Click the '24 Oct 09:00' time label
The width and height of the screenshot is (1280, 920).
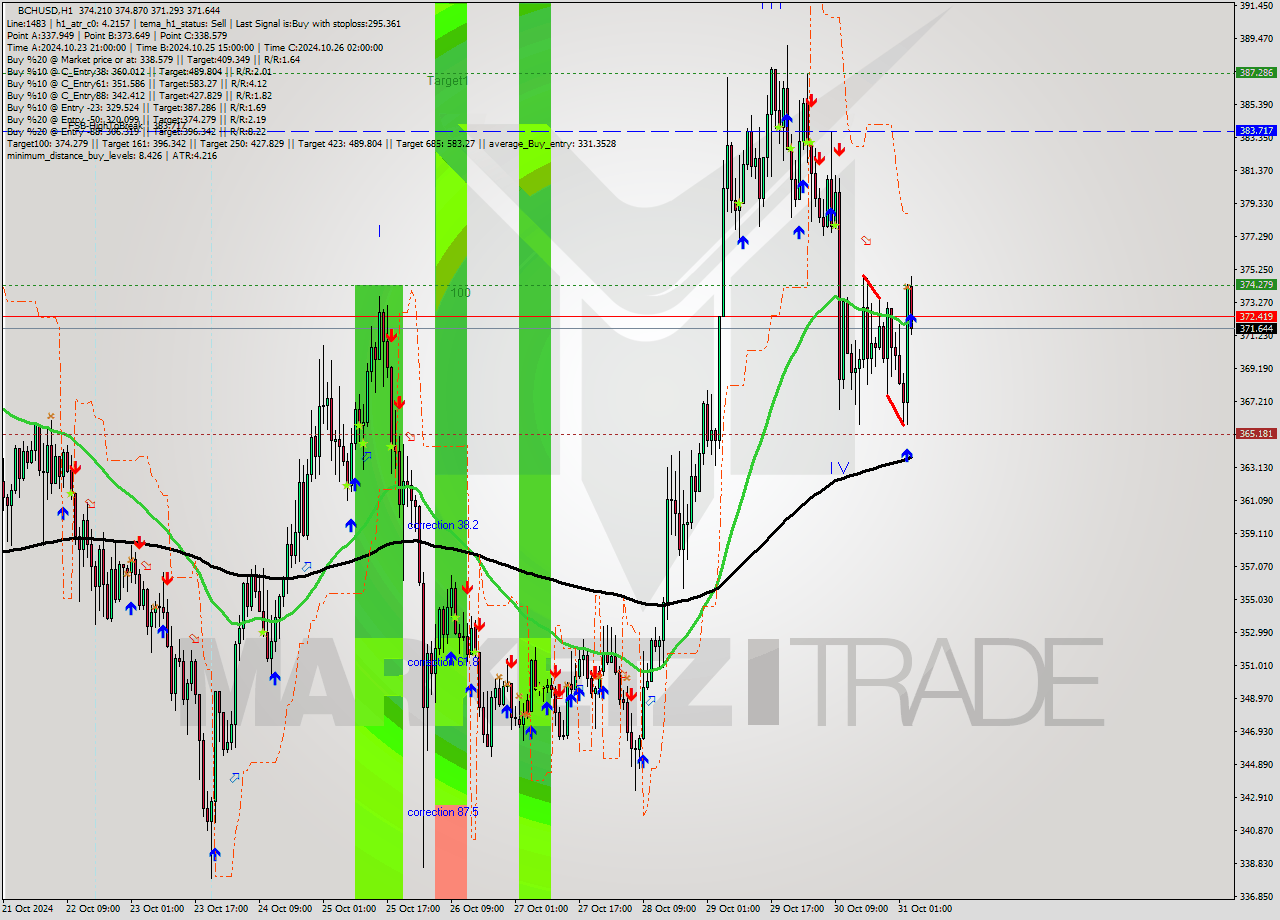284,909
